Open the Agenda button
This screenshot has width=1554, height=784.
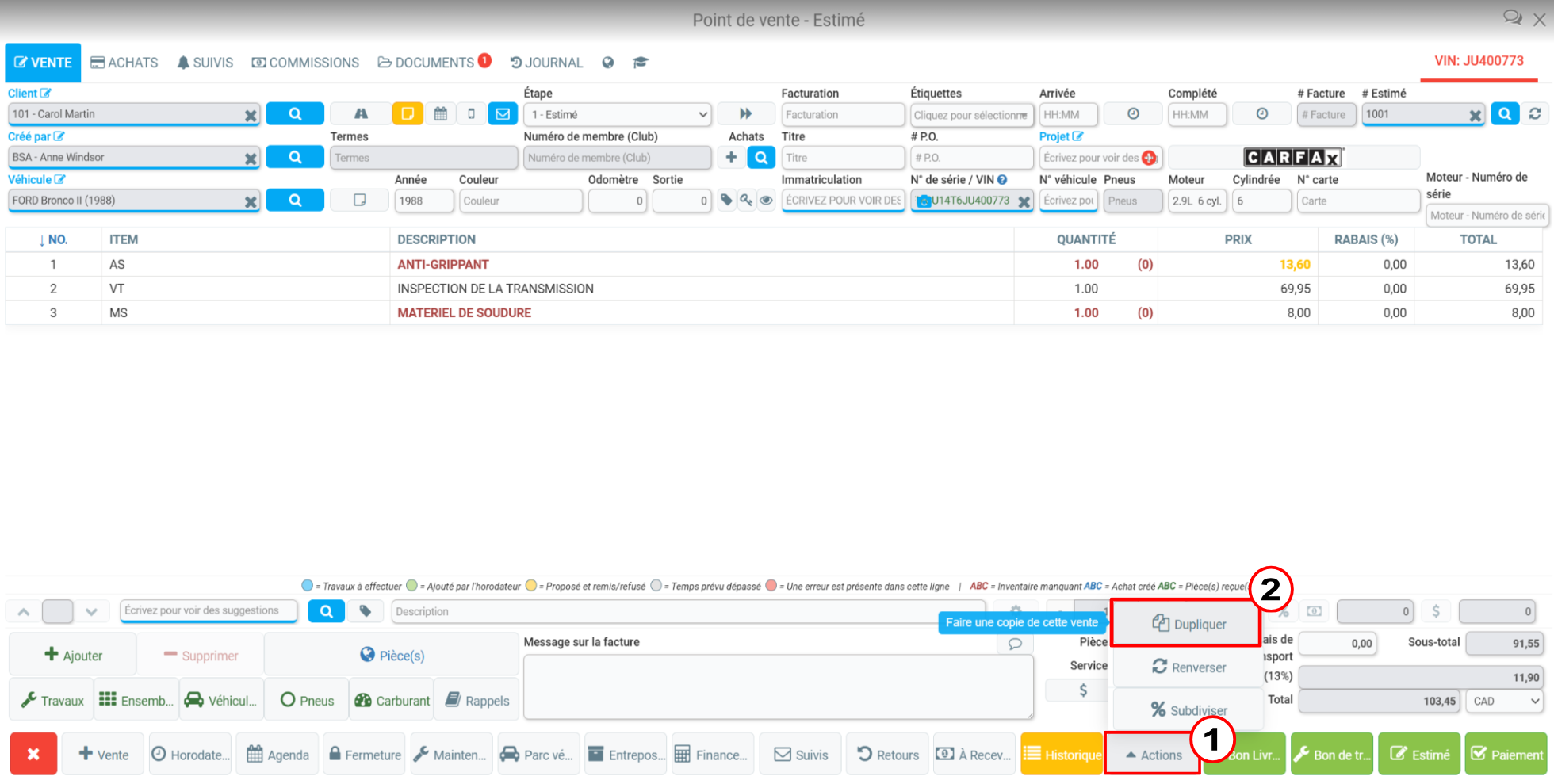pos(277,754)
